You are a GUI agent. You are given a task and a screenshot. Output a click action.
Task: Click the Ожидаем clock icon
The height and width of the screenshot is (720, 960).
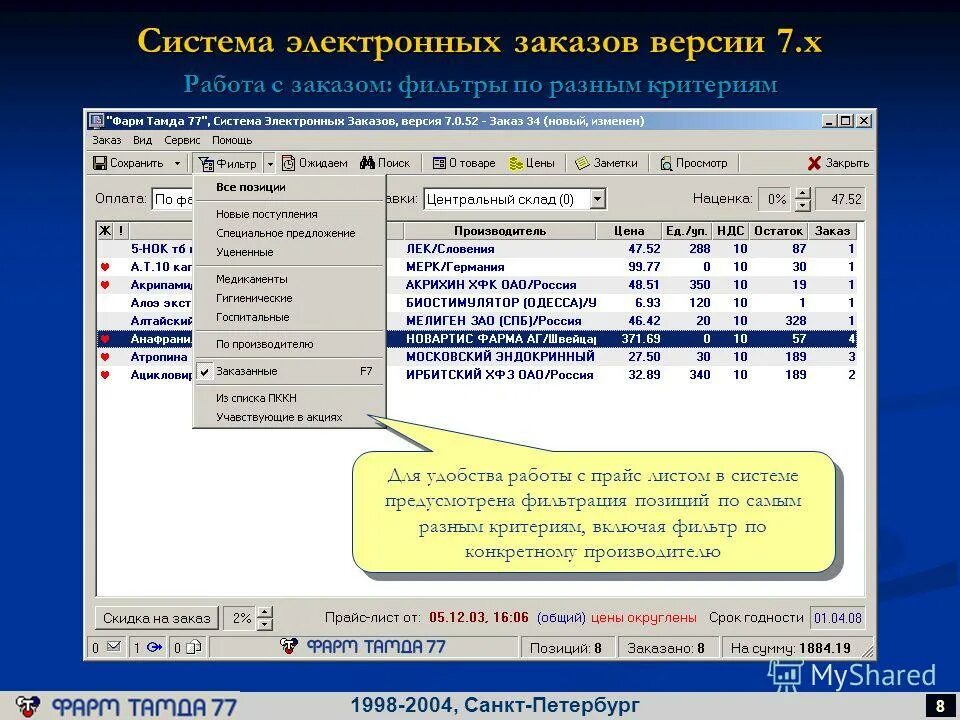(289, 163)
